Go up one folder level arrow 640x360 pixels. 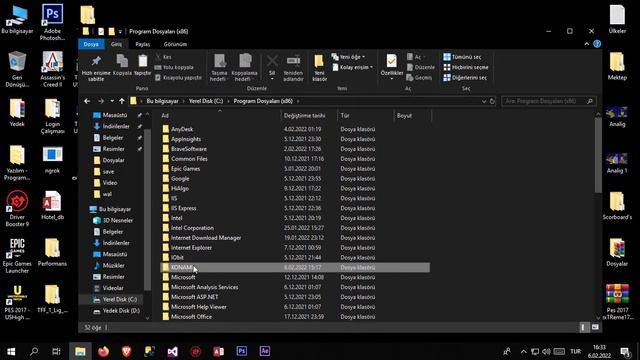coord(122,101)
